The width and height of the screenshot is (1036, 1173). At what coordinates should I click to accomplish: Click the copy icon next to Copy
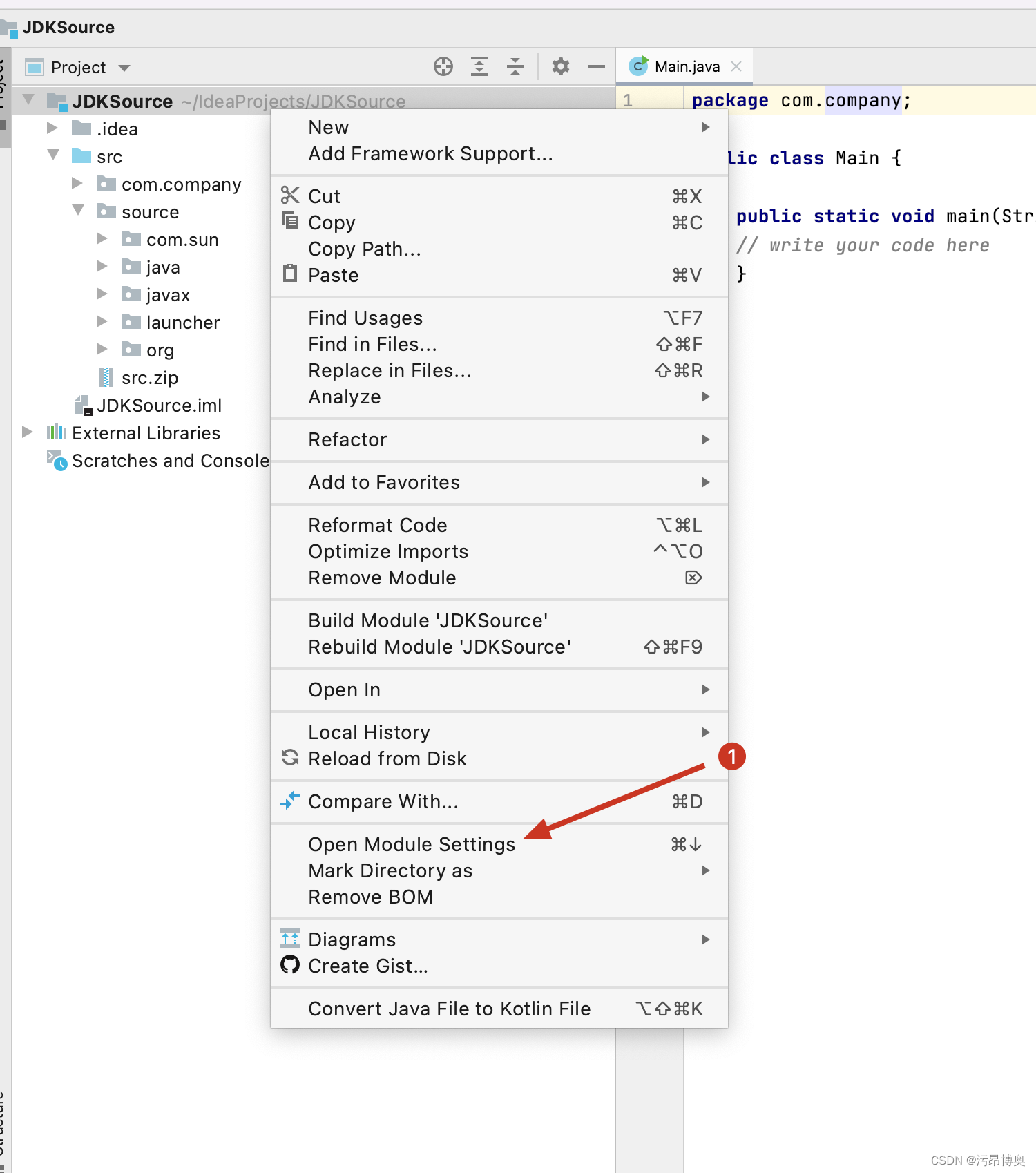point(290,221)
